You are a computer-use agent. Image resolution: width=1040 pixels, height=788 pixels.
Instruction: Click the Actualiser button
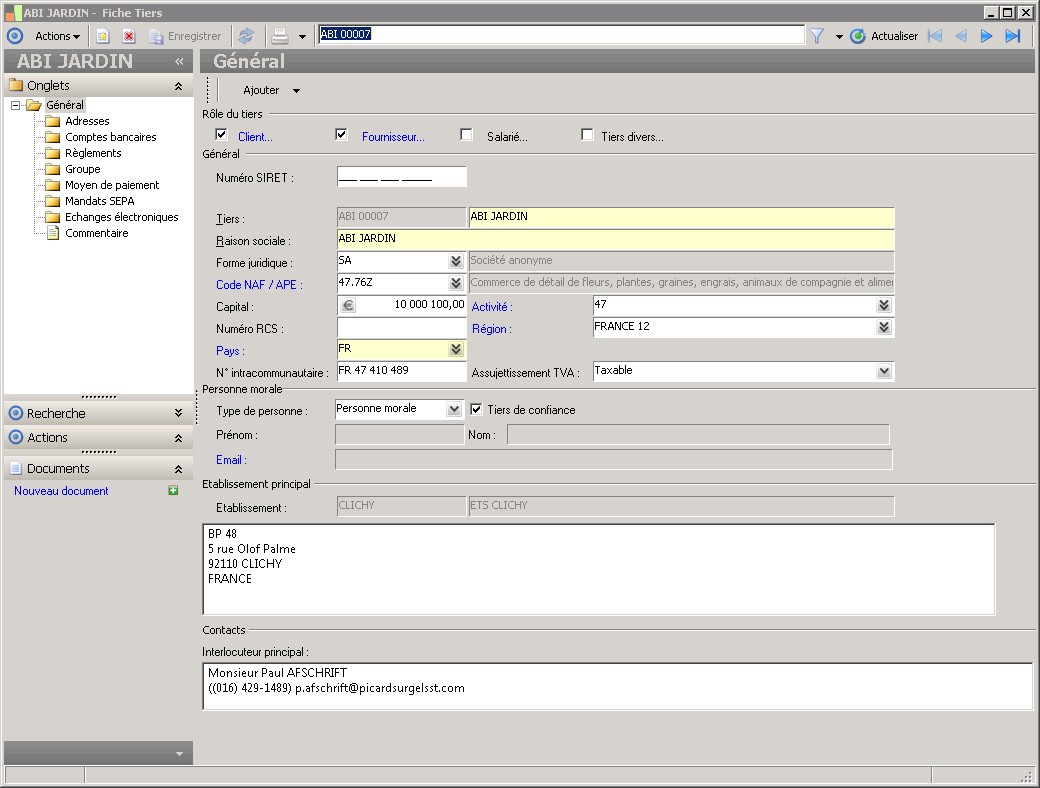coord(884,36)
